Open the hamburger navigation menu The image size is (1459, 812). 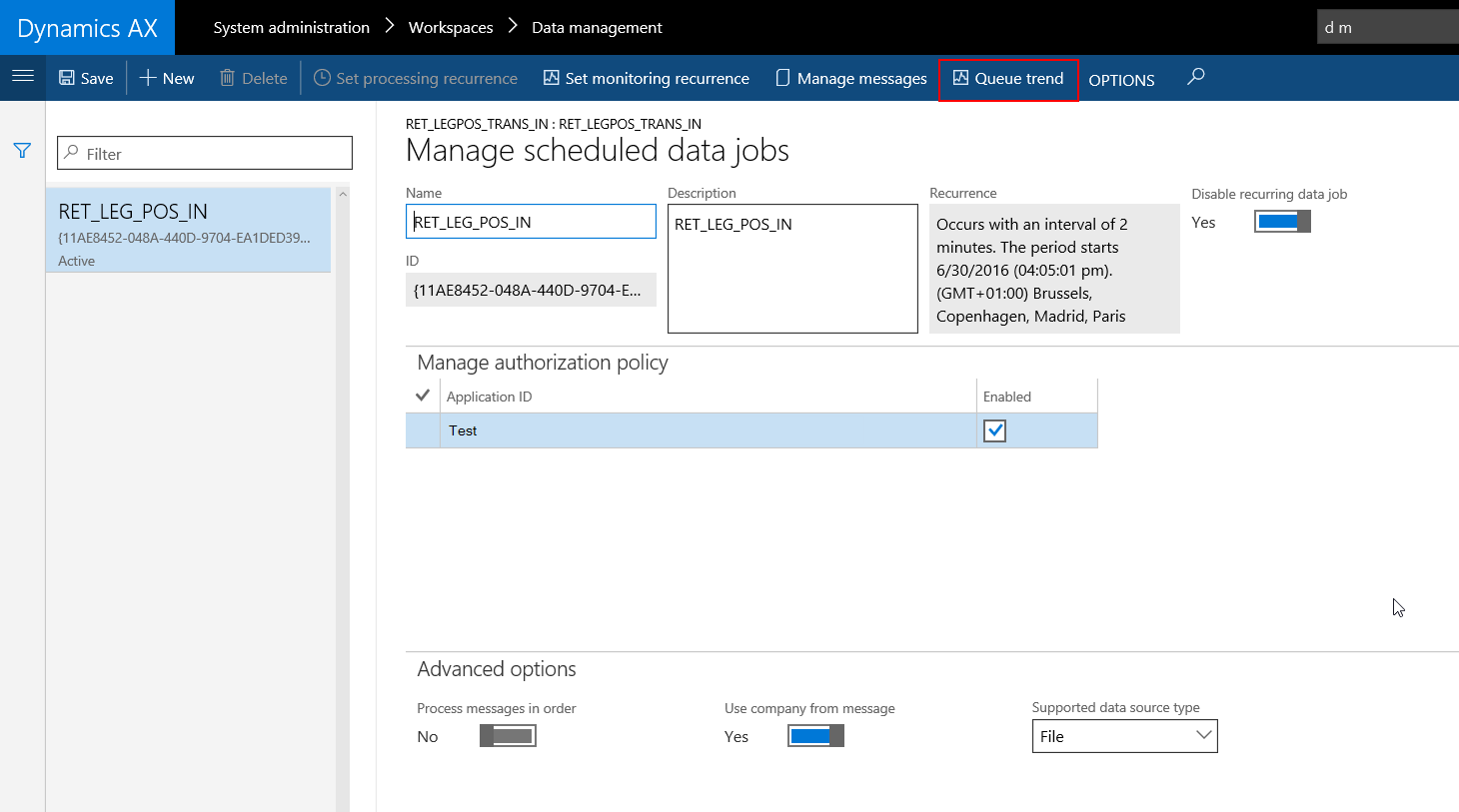click(23, 77)
